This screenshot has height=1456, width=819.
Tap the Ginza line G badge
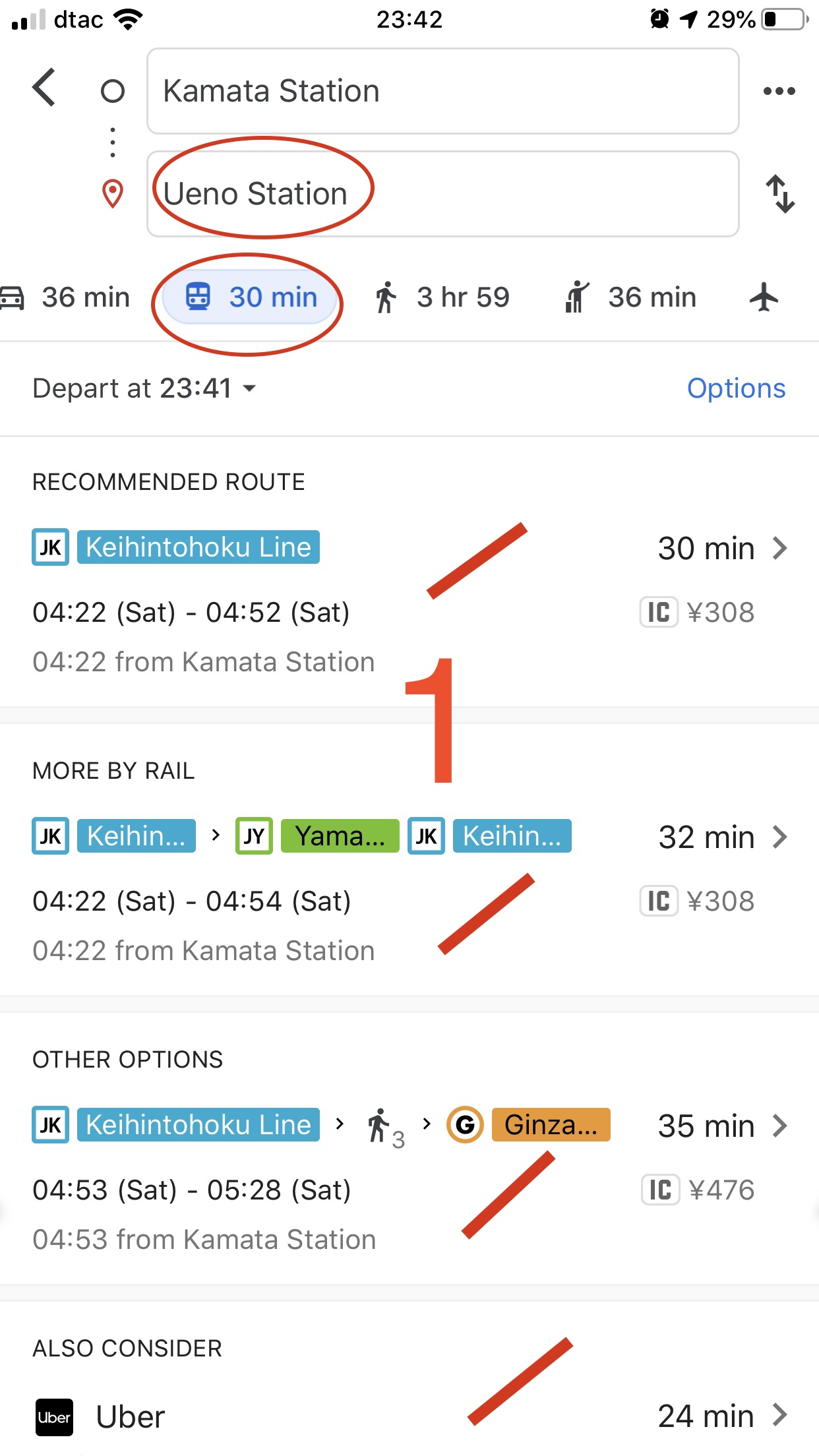(465, 1125)
